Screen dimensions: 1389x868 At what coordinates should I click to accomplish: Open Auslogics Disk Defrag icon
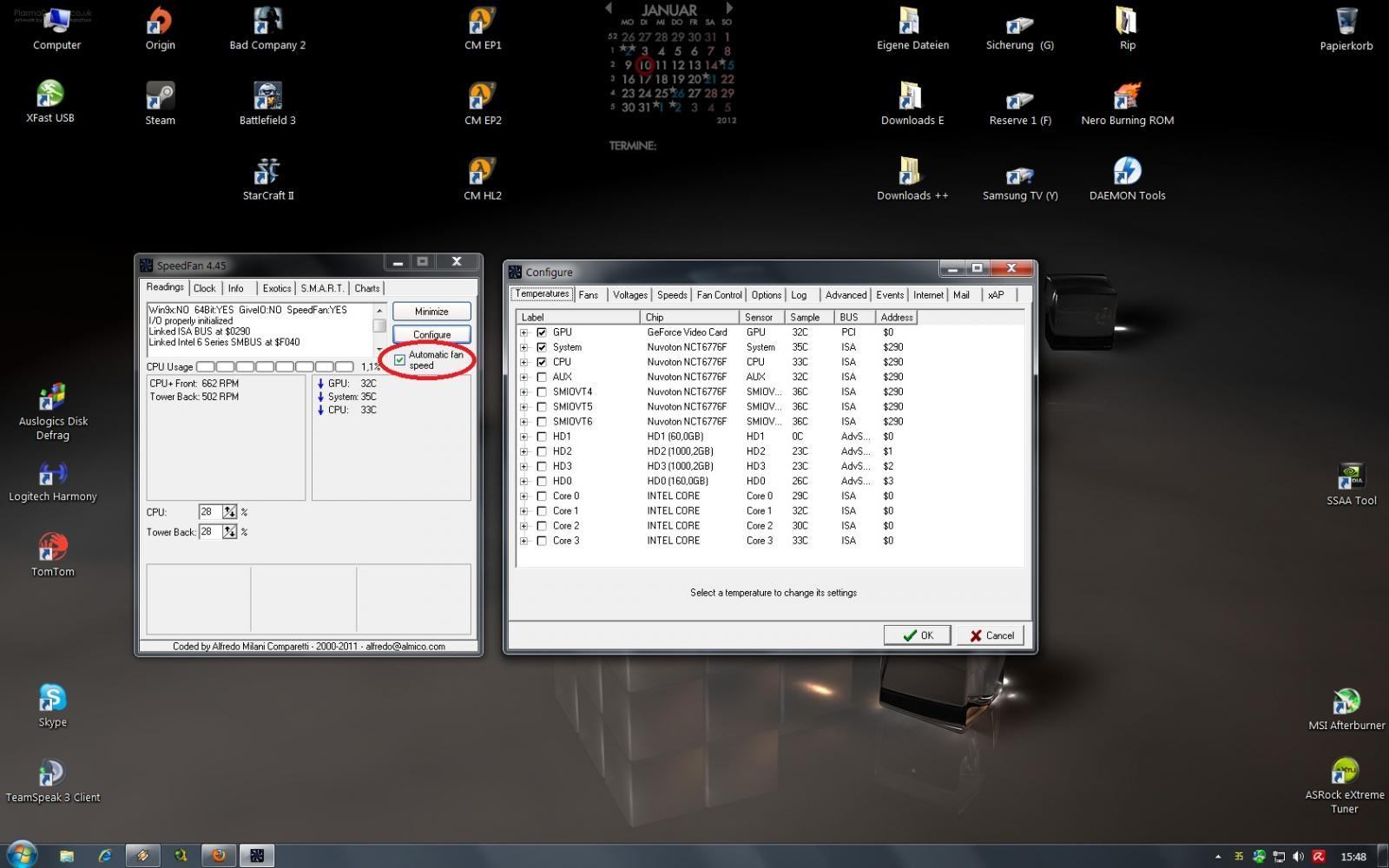(52, 411)
